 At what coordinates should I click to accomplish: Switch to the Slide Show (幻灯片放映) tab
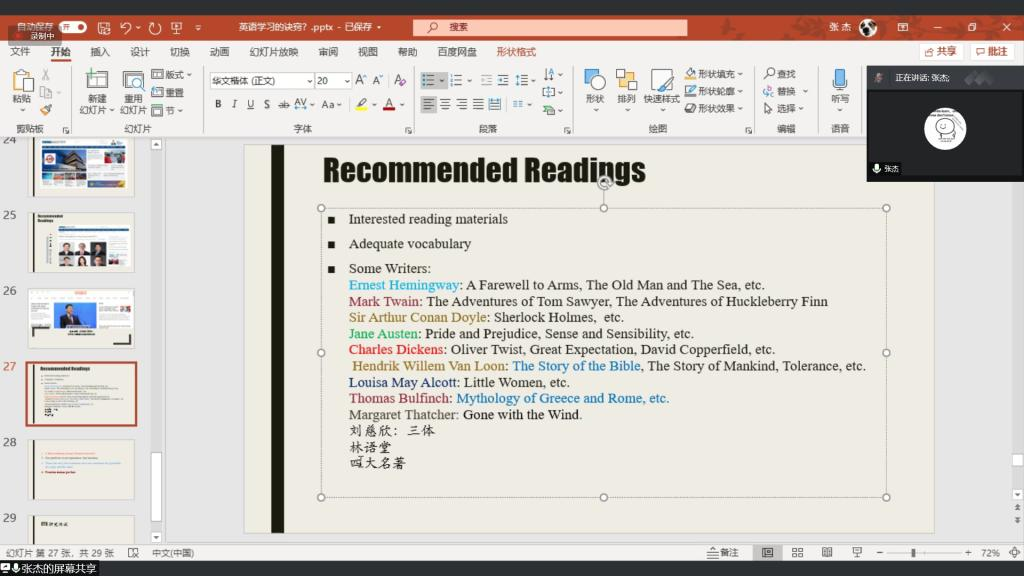tap(274, 52)
